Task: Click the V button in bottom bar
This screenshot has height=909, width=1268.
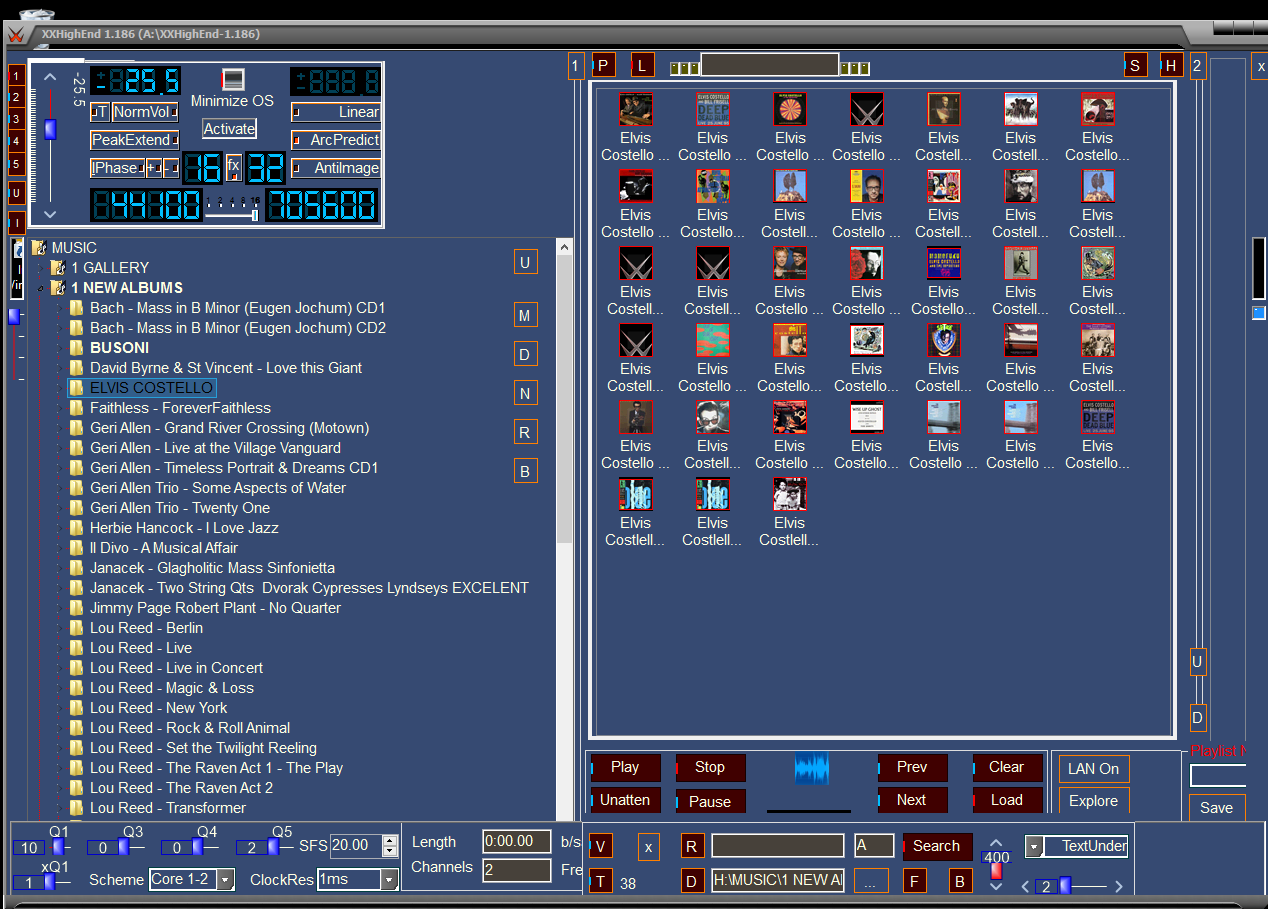Action: point(601,847)
